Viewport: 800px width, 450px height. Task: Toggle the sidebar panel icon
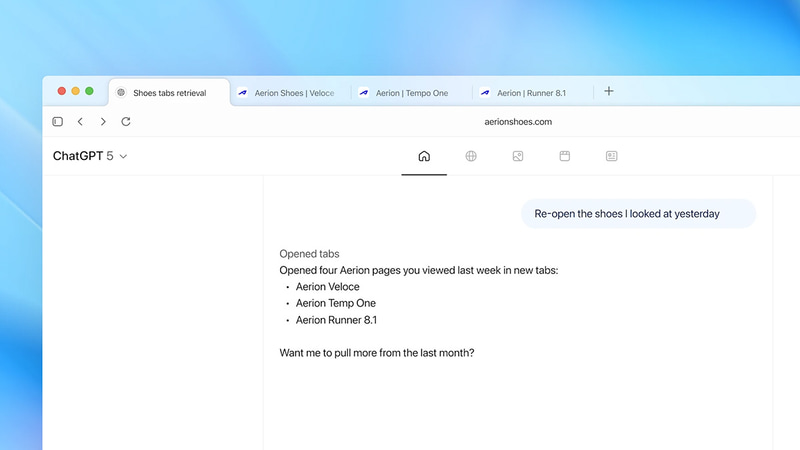[58, 122]
